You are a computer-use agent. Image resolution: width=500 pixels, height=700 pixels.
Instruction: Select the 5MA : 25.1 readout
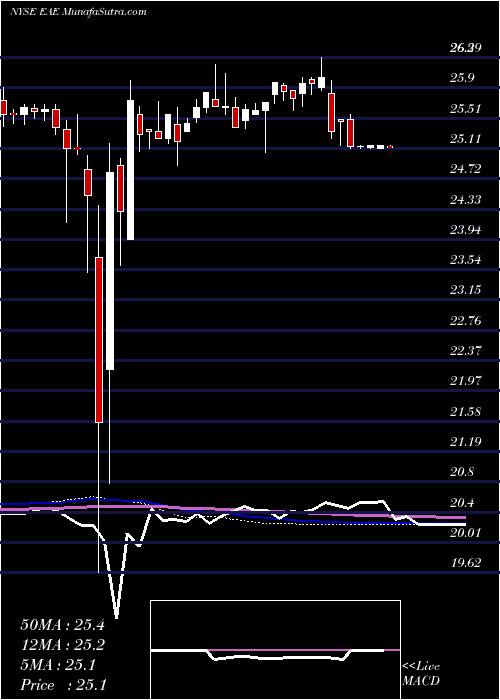pyautogui.click(x=58, y=665)
